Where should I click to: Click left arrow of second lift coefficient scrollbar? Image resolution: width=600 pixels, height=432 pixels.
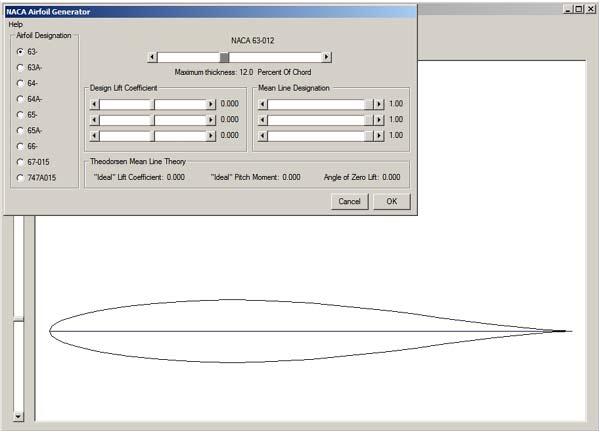pyautogui.click(x=95, y=120)
